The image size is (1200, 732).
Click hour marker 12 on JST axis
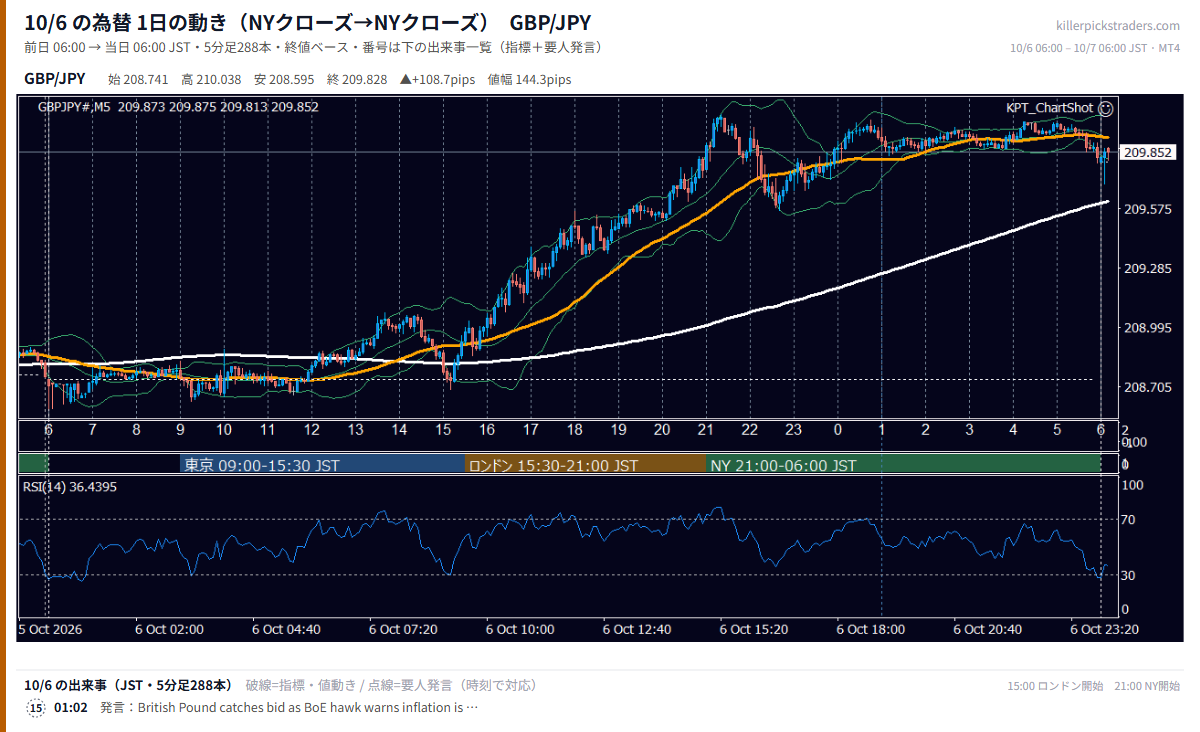(x=311, y=429)
